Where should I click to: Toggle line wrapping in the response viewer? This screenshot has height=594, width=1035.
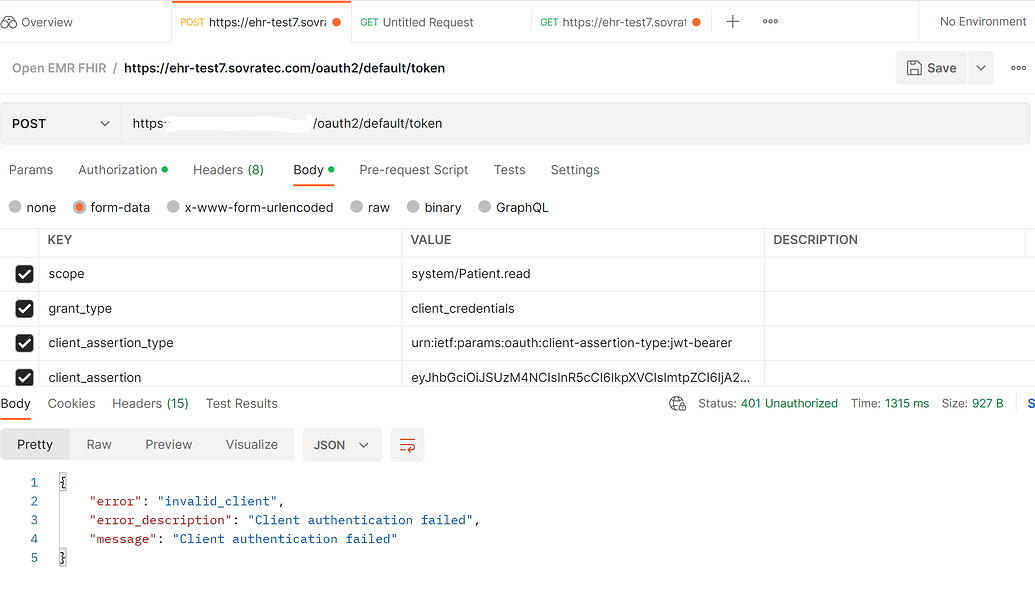[x=407, y=444]
